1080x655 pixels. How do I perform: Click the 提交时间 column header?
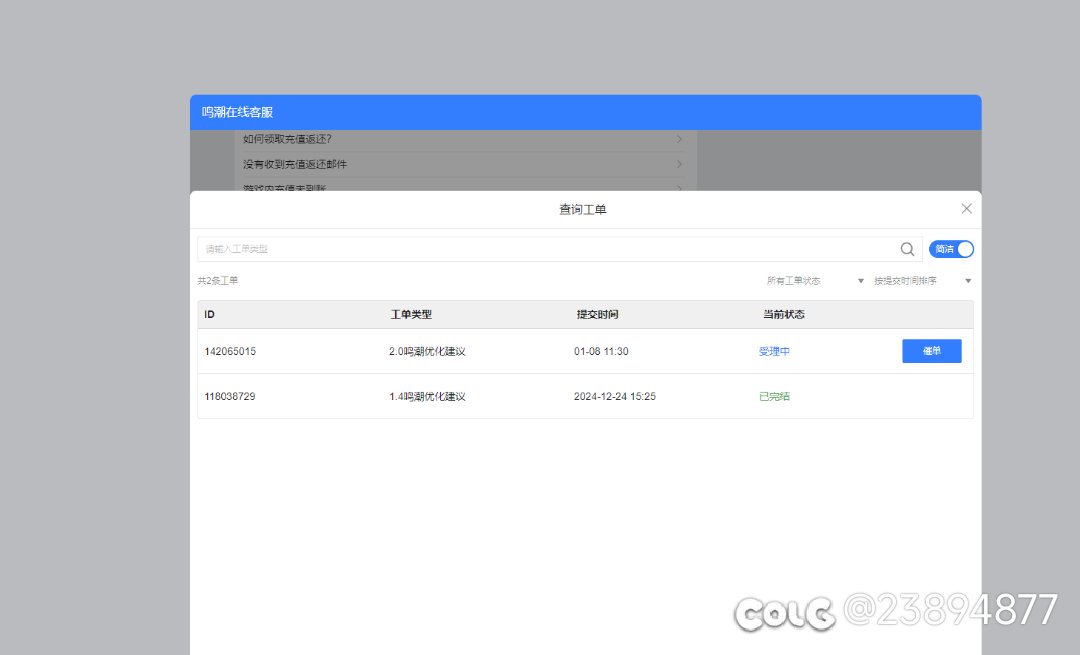(597, 315)
